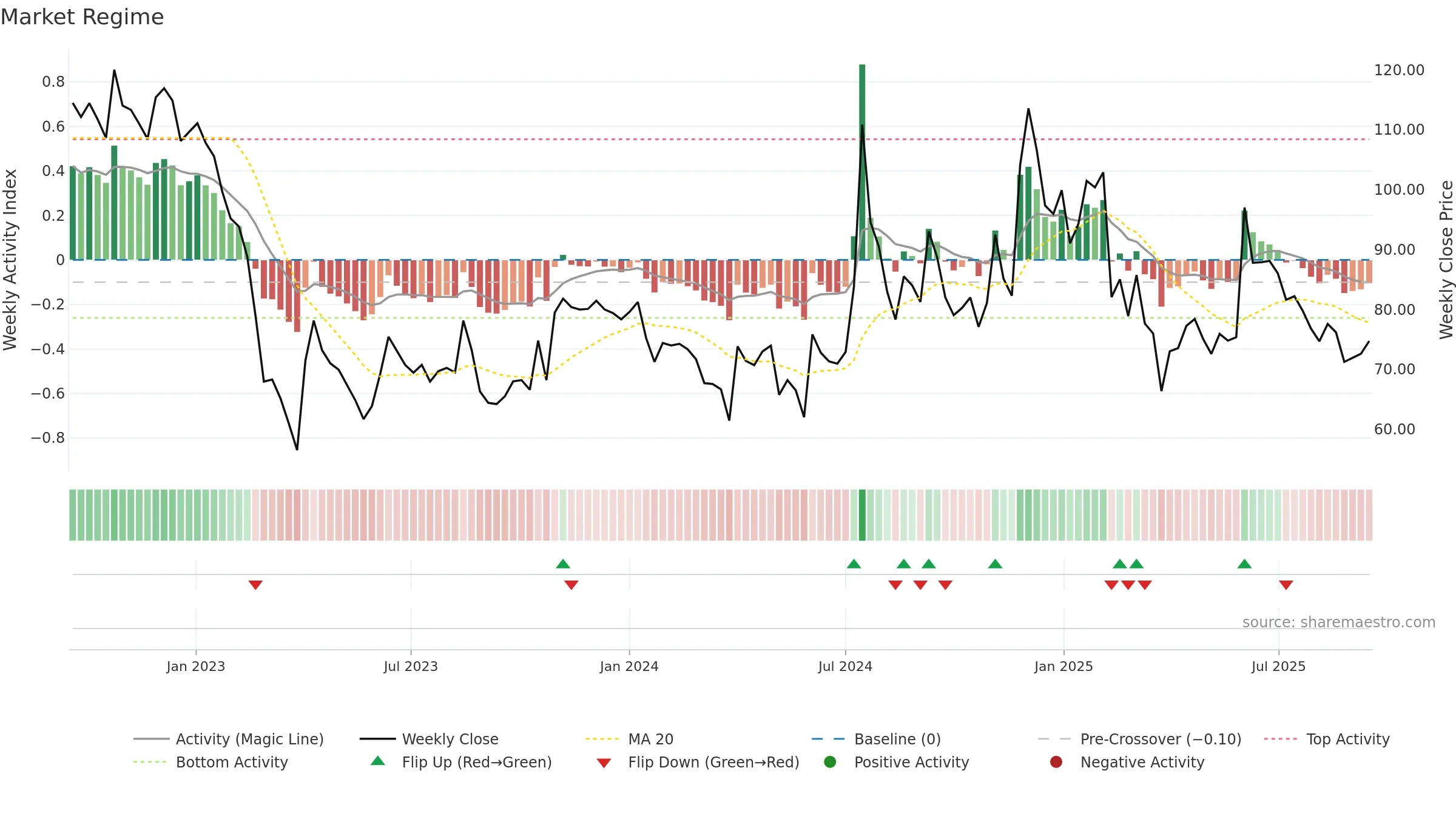Click the Jan 2024 axis label
This screenshot has width=1456, height=819.
(629, 666)
